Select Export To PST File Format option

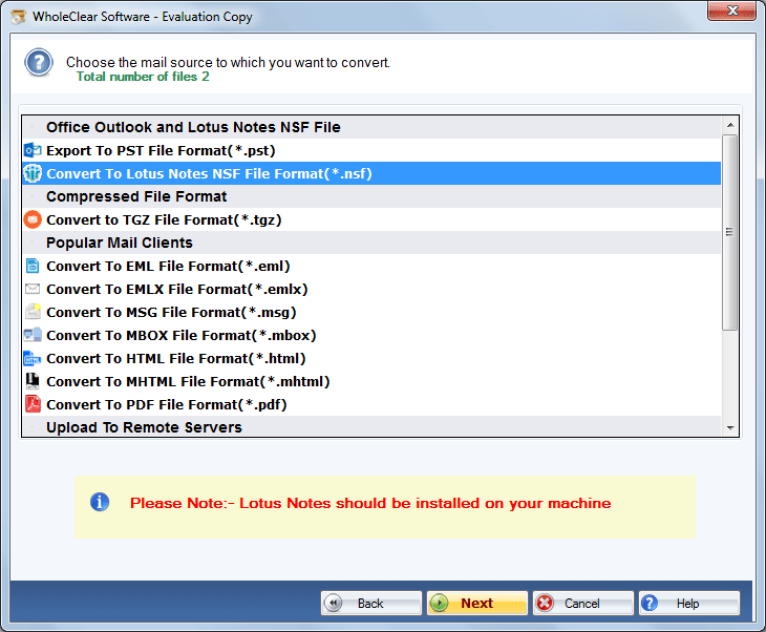pos(371,150)
